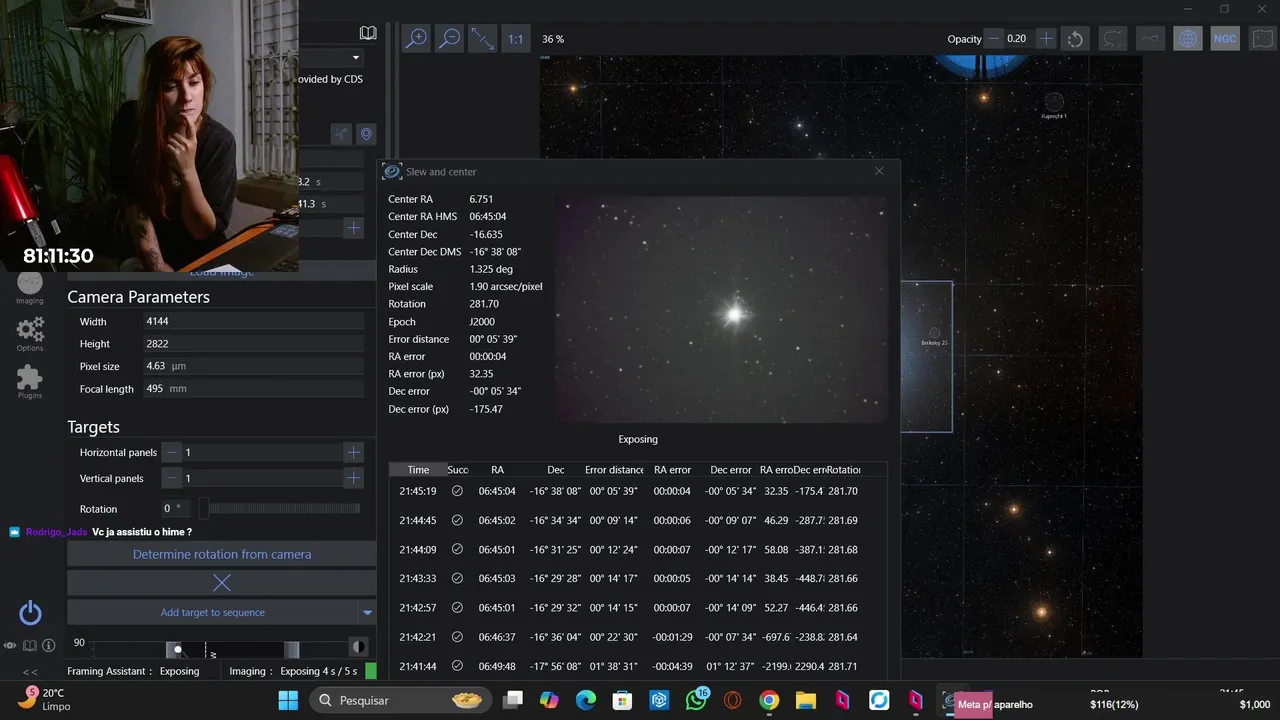The height and width of the screenshot is (720, 1280).
Task: Open the Imaging sidebar section
Action: 30,288
